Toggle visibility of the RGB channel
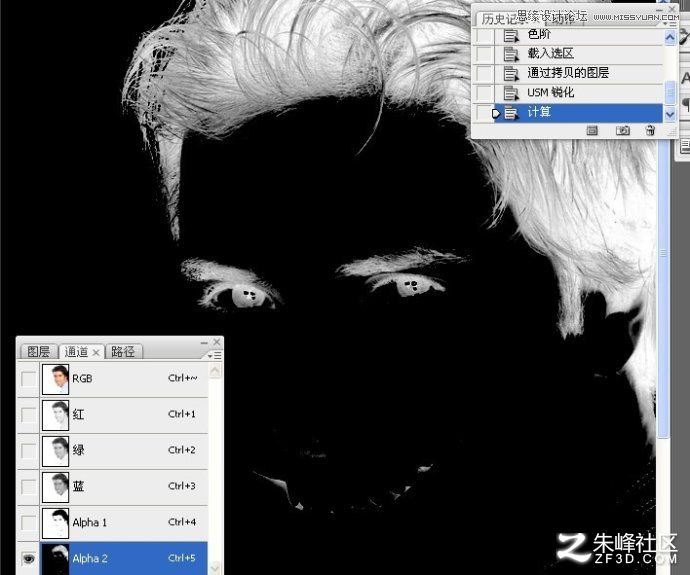 click(x=29, y=379)
